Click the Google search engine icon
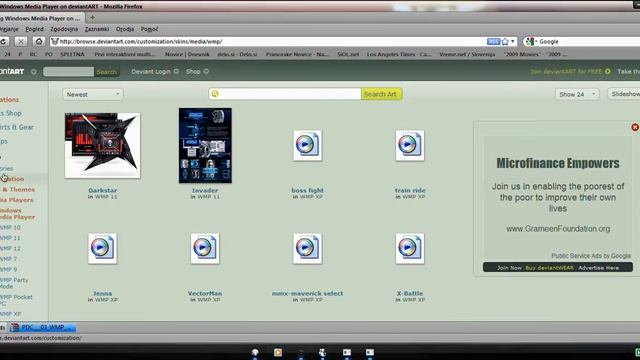This screenshot has width=640, height=360. click(530, 42)
